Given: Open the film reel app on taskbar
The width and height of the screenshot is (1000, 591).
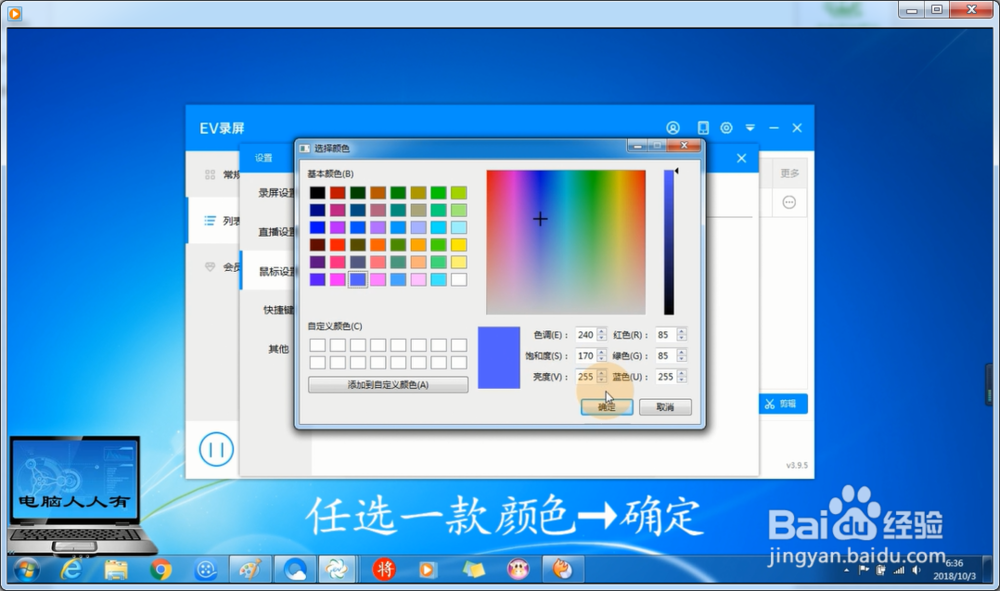Looking at the screenshot, I should pyautogui.click(x=206, y=569).
